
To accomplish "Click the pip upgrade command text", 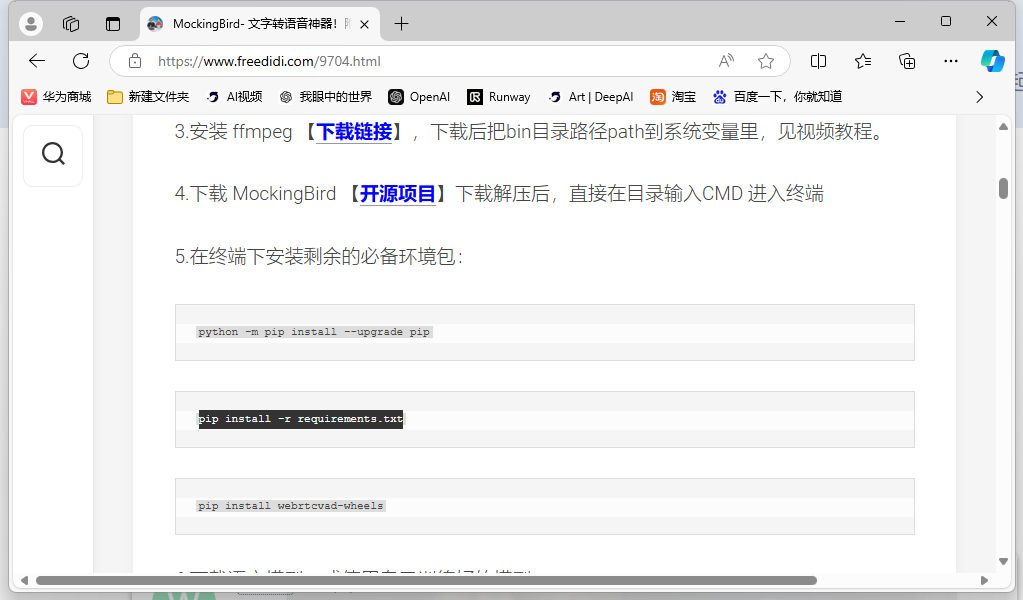I will pos(314,332).
